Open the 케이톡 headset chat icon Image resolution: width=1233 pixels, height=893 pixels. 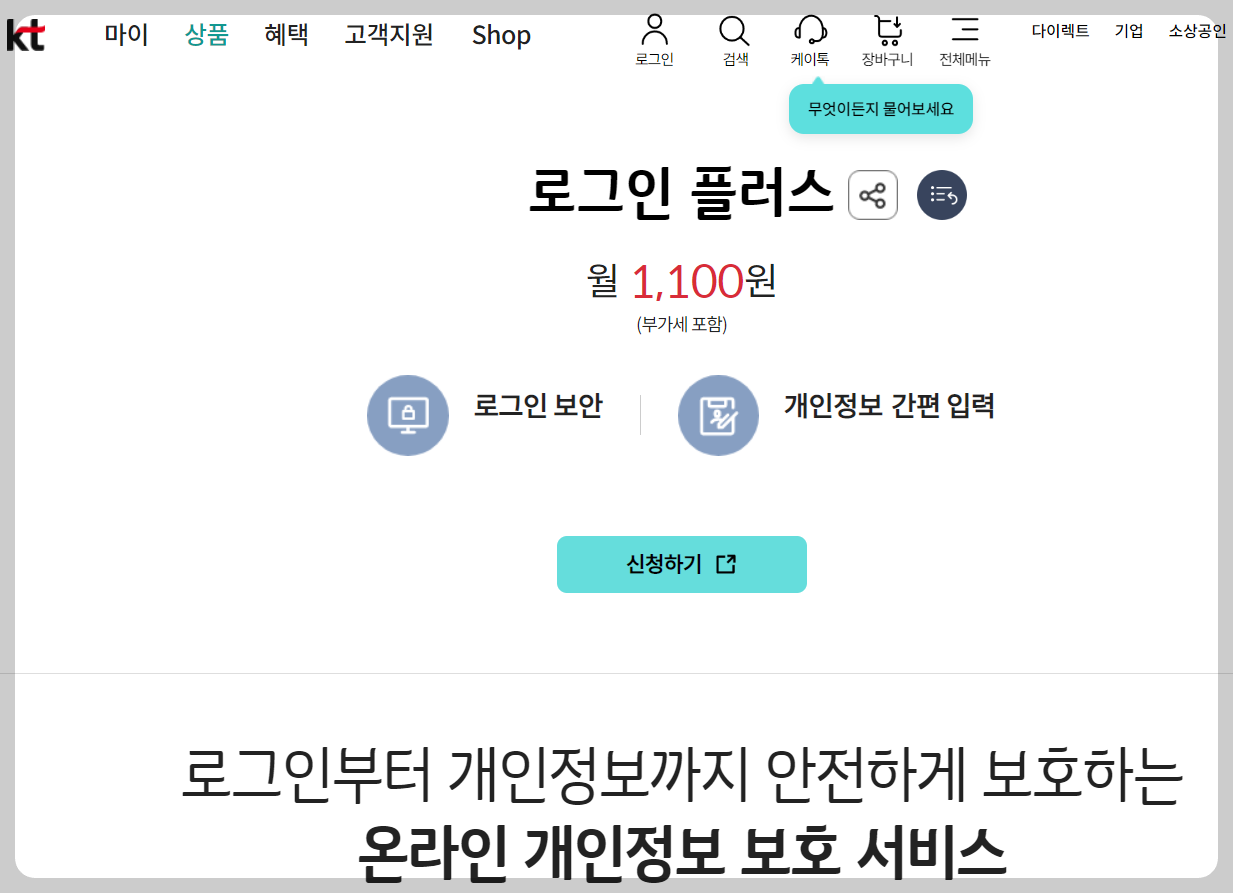pyautogui.click(x=810, y=40)
